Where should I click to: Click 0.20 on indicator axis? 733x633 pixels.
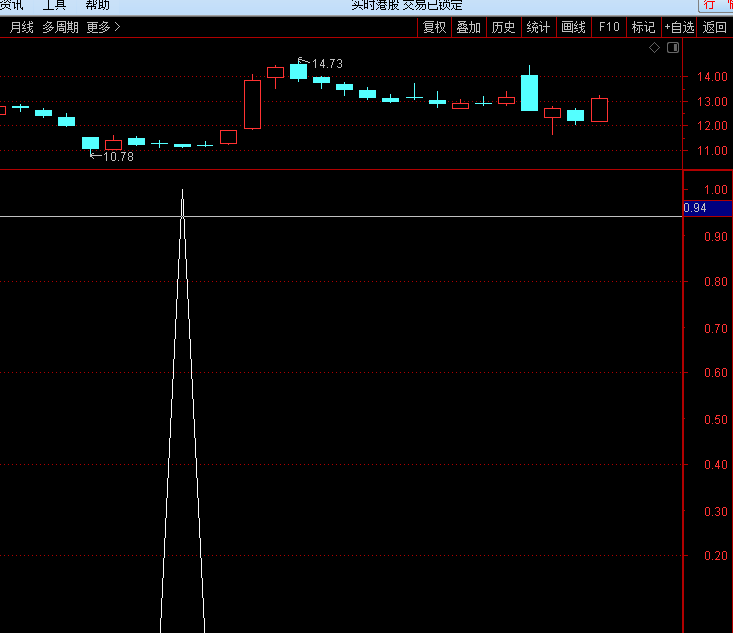[716, 555]
